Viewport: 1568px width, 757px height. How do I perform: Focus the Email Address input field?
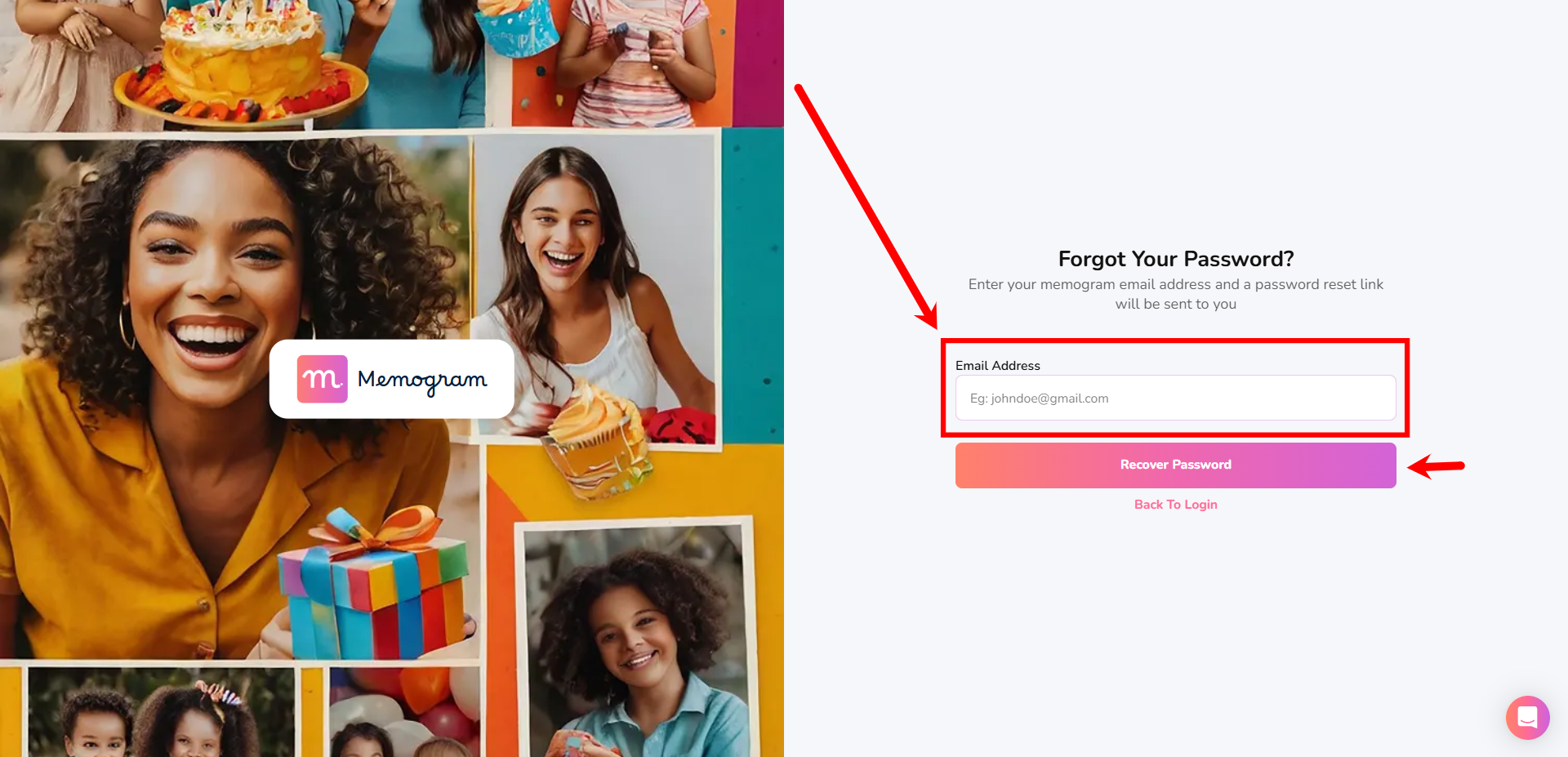coord(1175,398)
